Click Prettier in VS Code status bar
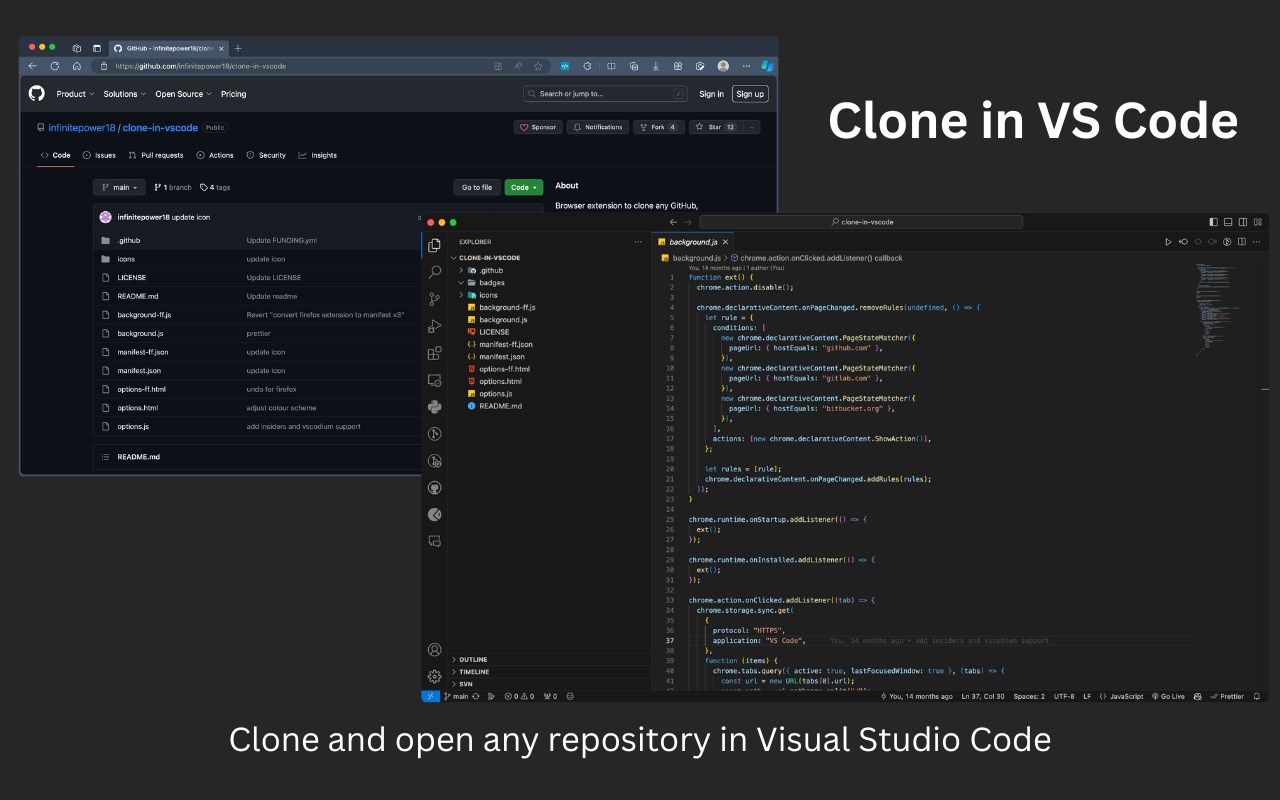 click(1228, 696)
